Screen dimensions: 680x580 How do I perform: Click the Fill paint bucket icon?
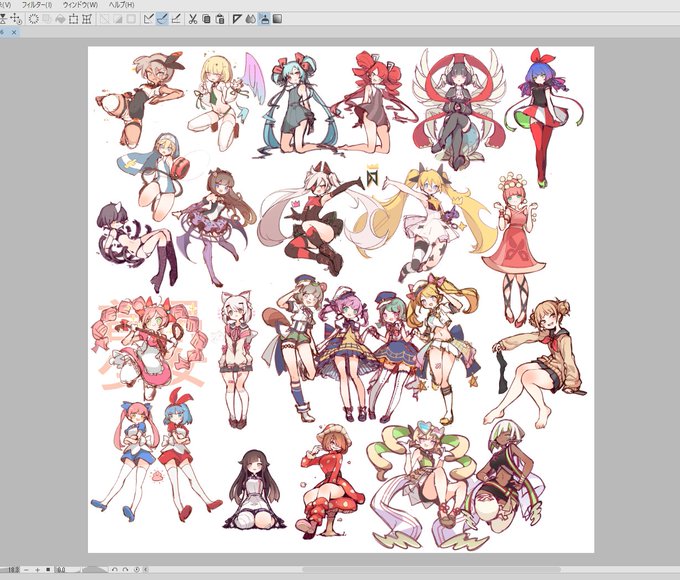60,19
